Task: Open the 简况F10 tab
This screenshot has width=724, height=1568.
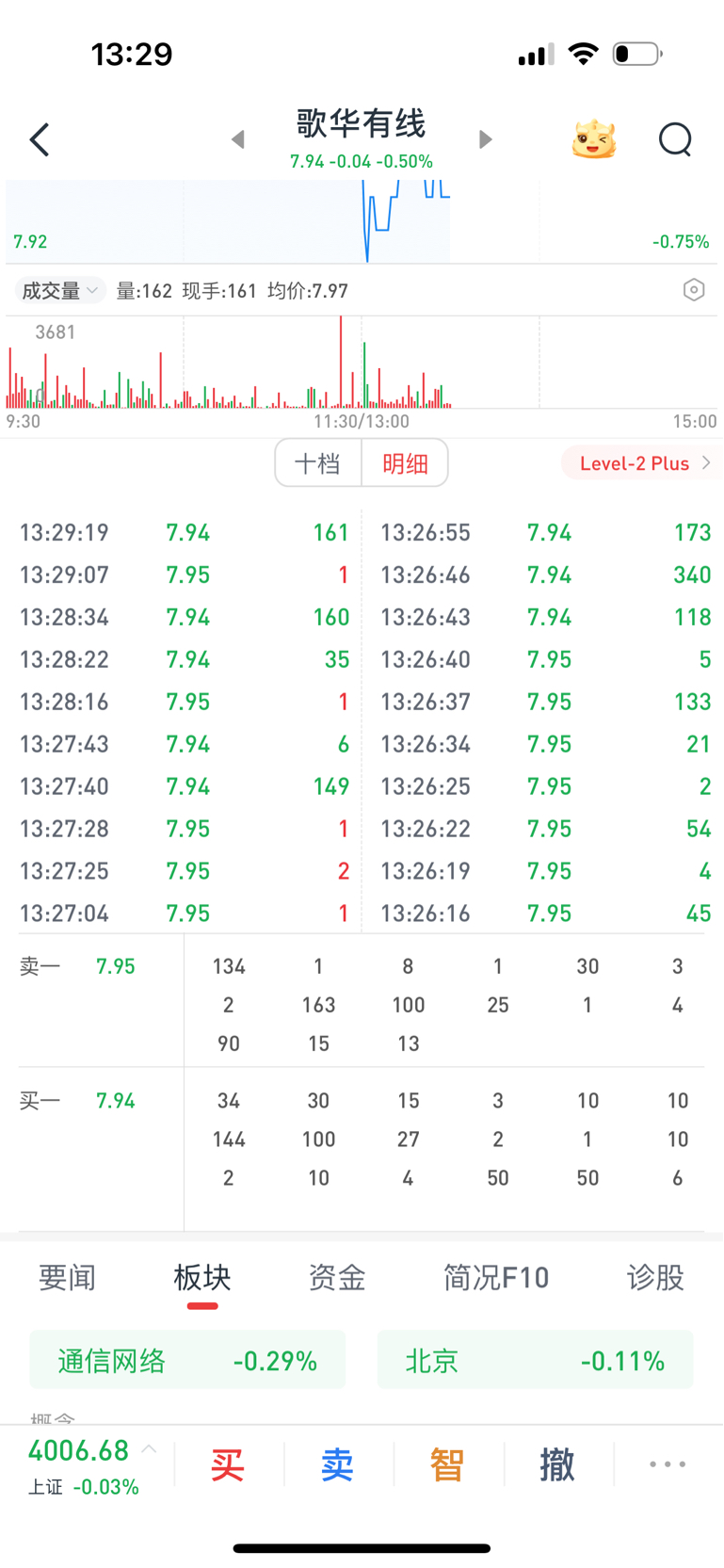Action: coord(496,1278)
